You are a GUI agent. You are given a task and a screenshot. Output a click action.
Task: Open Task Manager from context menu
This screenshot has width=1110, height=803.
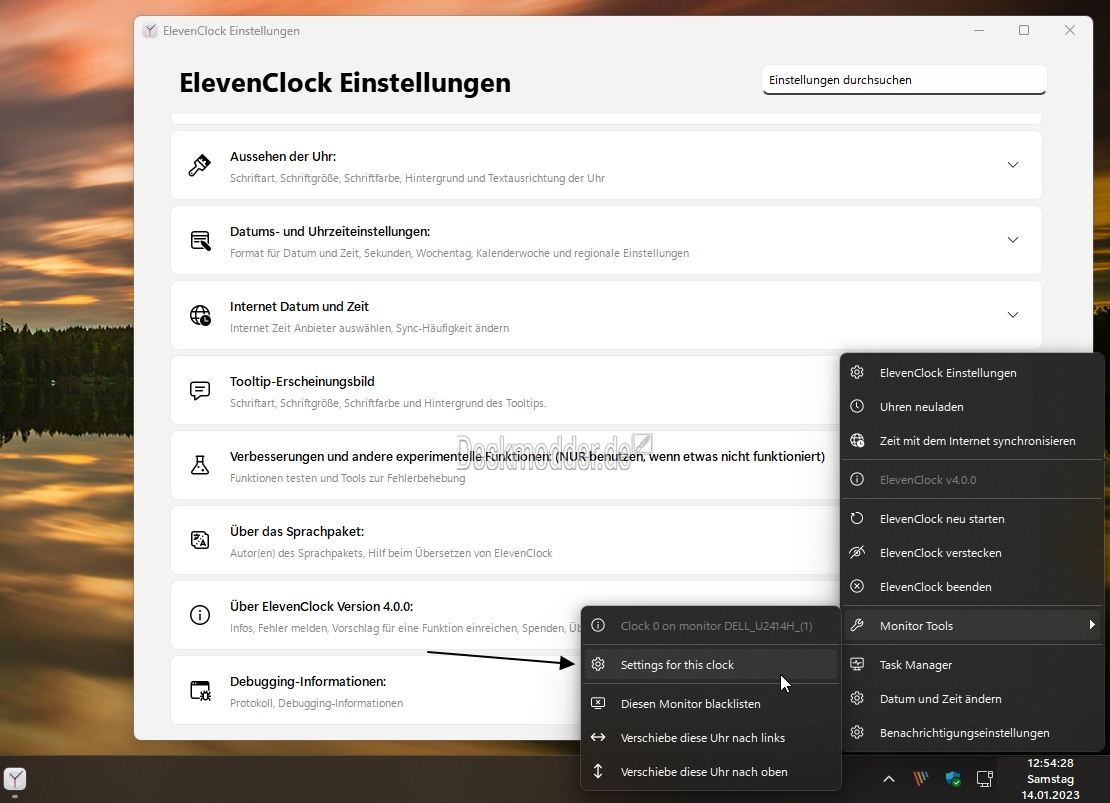click(x=972, y=664)
